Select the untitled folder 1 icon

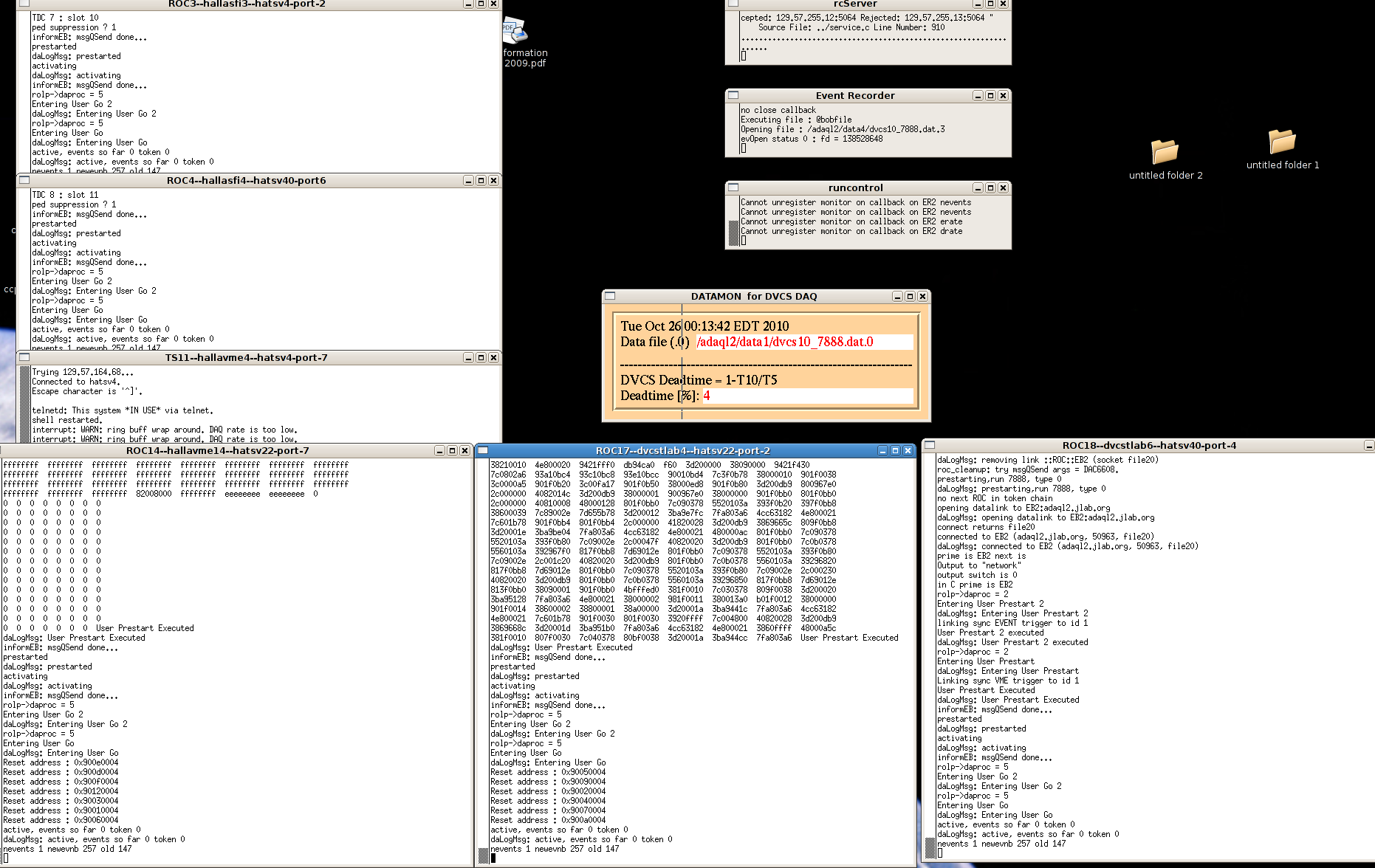[1283, 141]
